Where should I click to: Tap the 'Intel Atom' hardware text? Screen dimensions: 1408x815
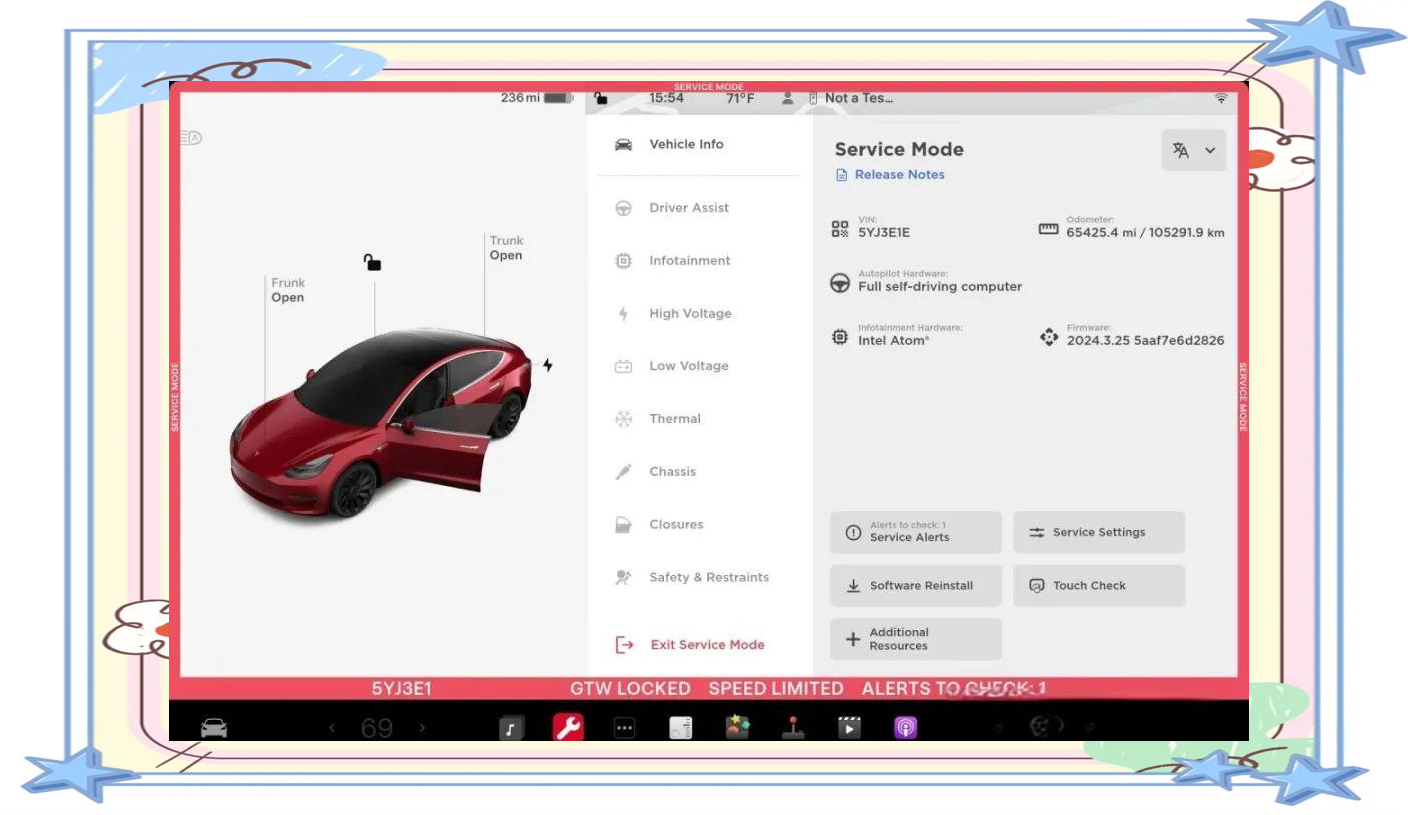tap(894, 341)
